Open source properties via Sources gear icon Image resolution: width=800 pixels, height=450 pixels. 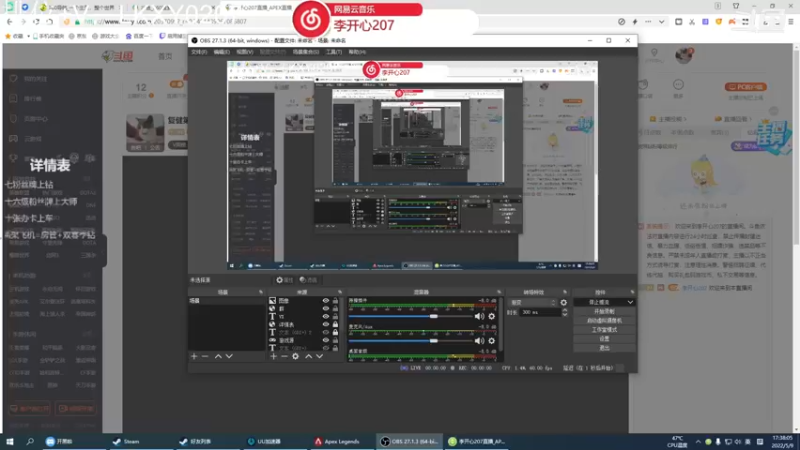[295, 356]
